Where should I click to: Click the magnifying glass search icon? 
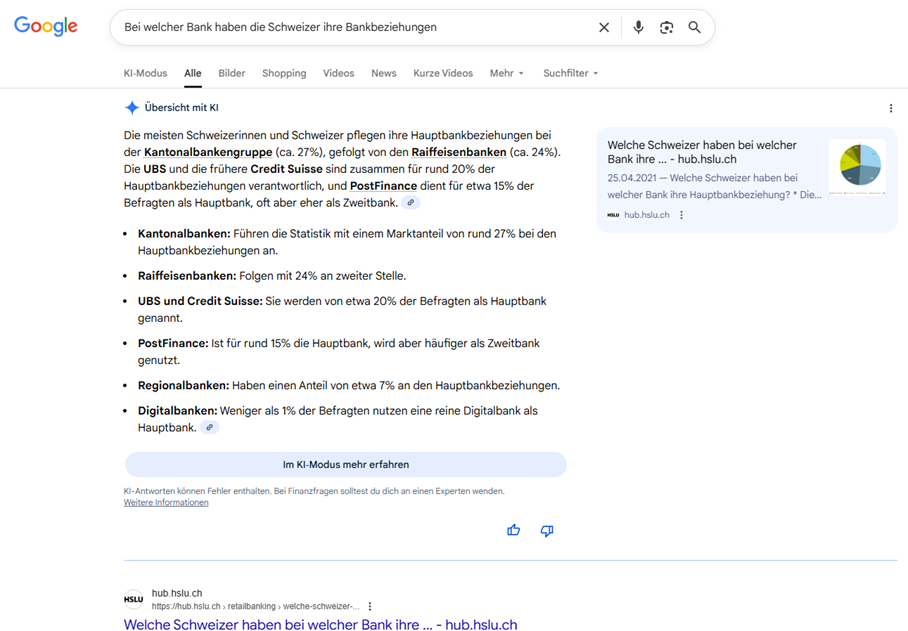(x=694, y=28)
